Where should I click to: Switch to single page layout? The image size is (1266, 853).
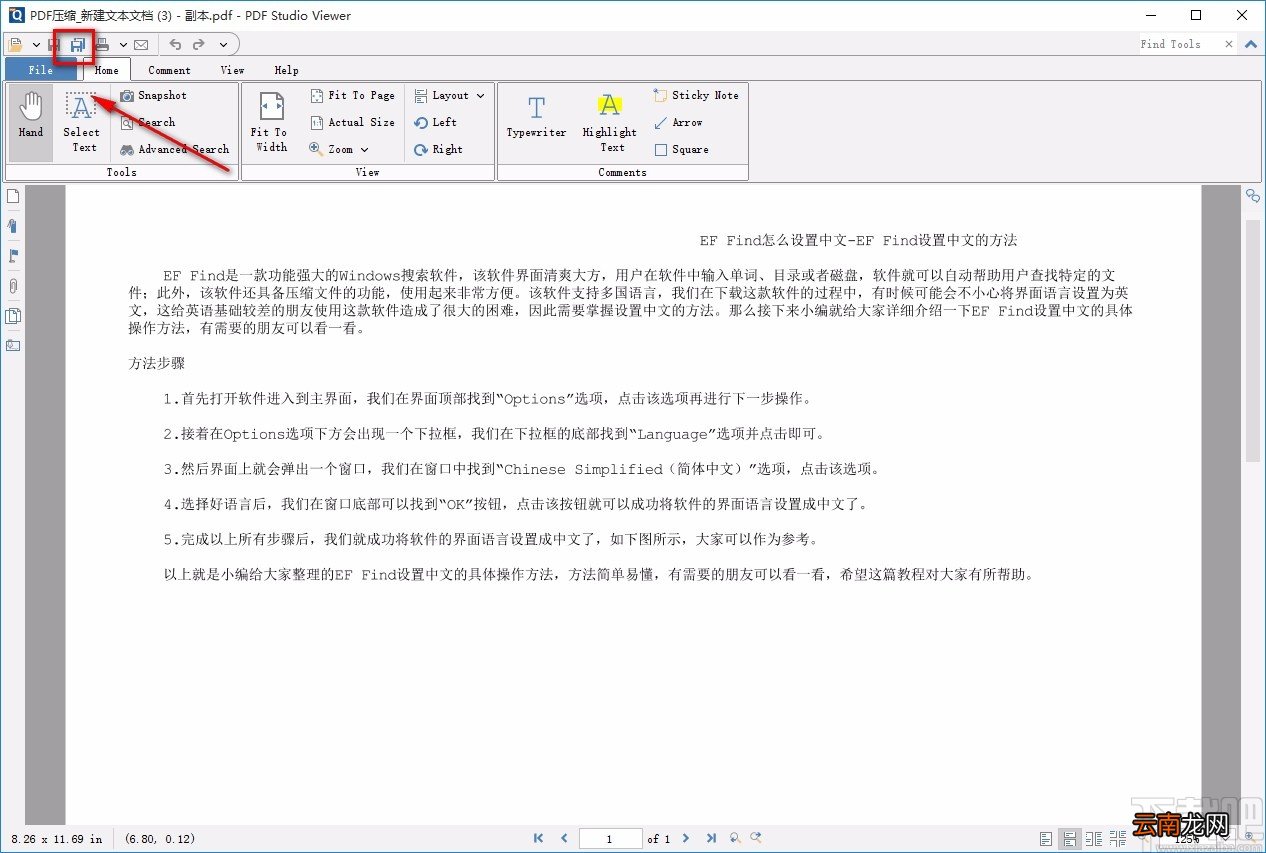coord(1045,838)
